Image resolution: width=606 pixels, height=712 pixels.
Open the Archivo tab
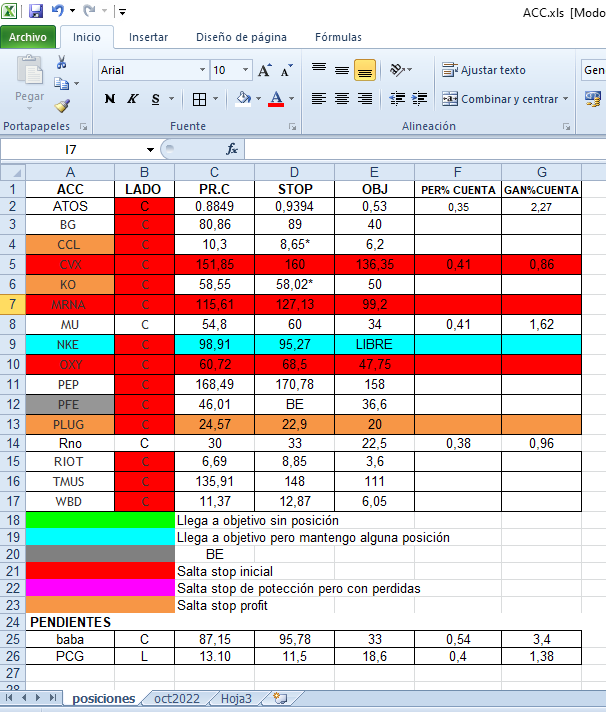[x=28, y=37]
